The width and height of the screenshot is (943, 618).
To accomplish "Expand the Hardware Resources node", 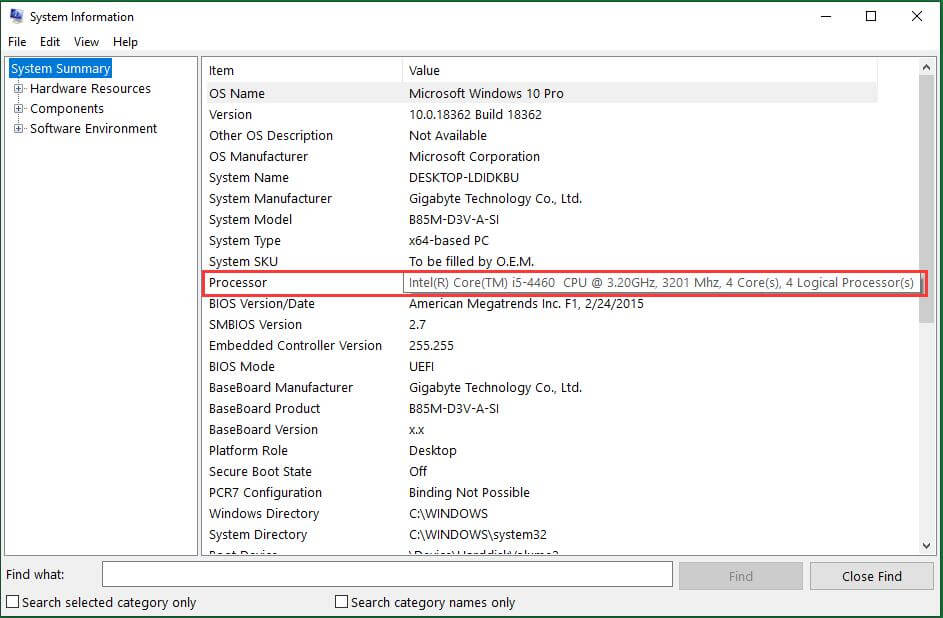I will [19, 88].
